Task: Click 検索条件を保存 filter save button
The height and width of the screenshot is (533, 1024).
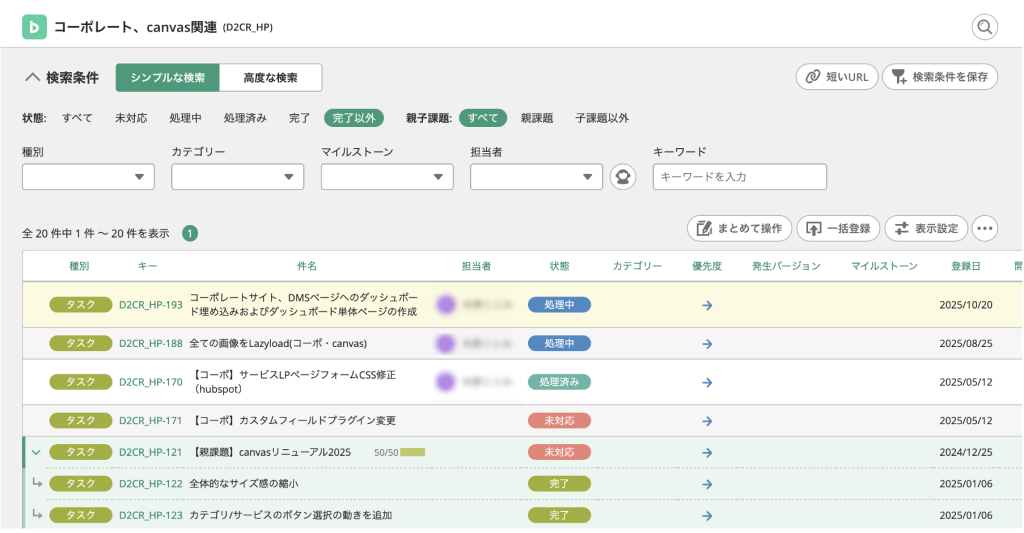Action: (940, 77)
